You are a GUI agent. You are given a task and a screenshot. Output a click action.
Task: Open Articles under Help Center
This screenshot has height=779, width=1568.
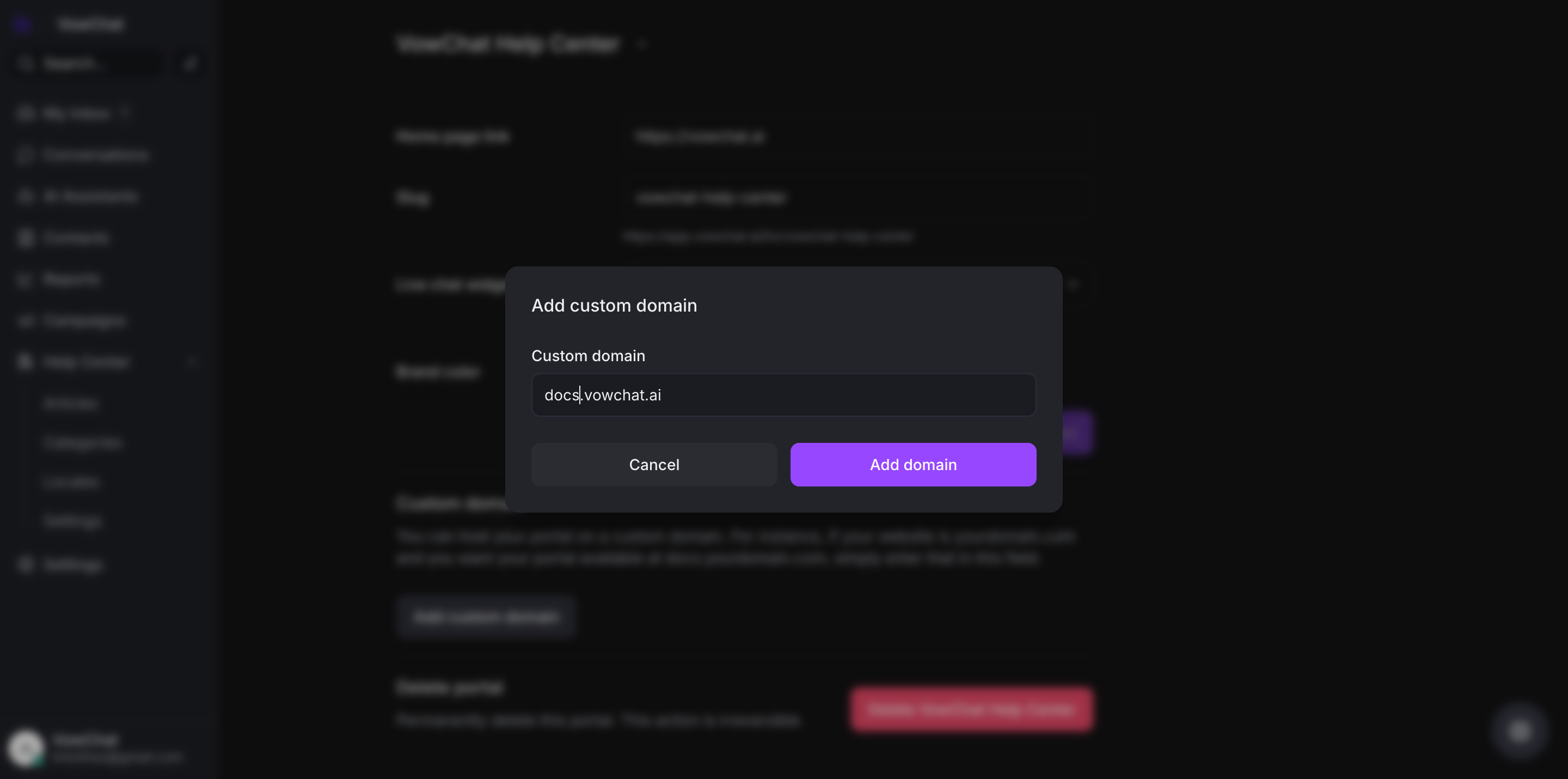pyautogui.click(x=71, y=403)
